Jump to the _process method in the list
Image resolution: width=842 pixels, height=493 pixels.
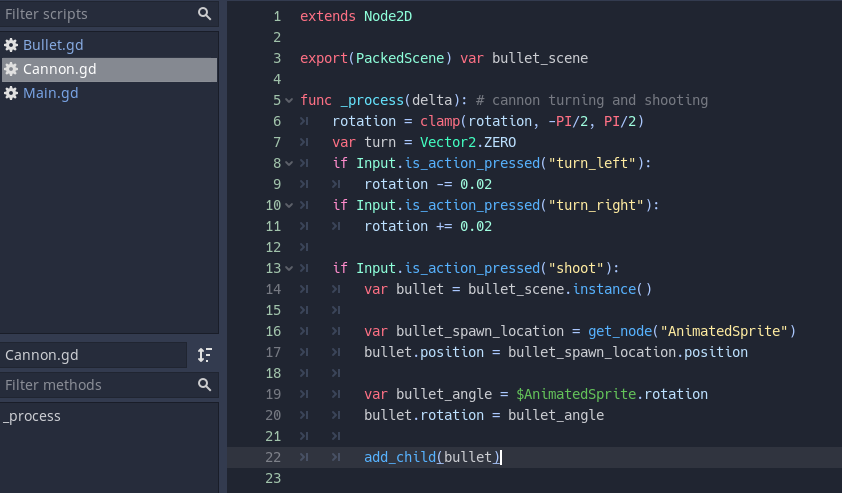[32, 416]
